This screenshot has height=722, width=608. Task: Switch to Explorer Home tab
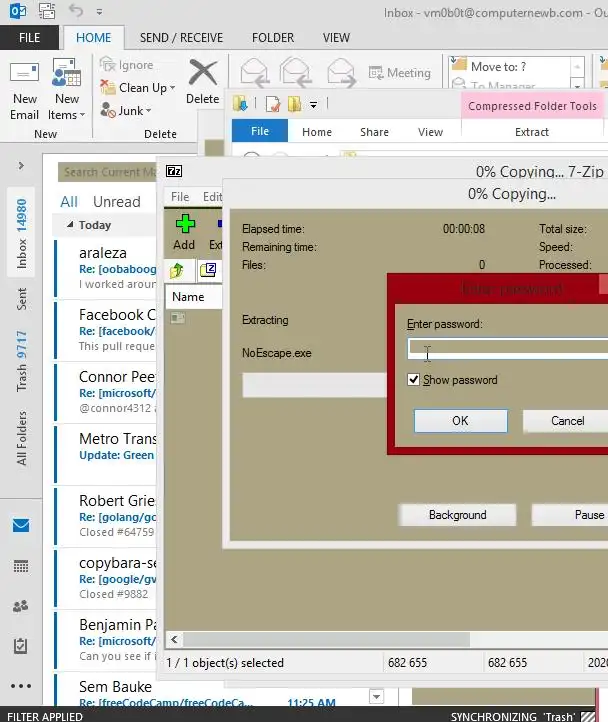coord(317,132)
